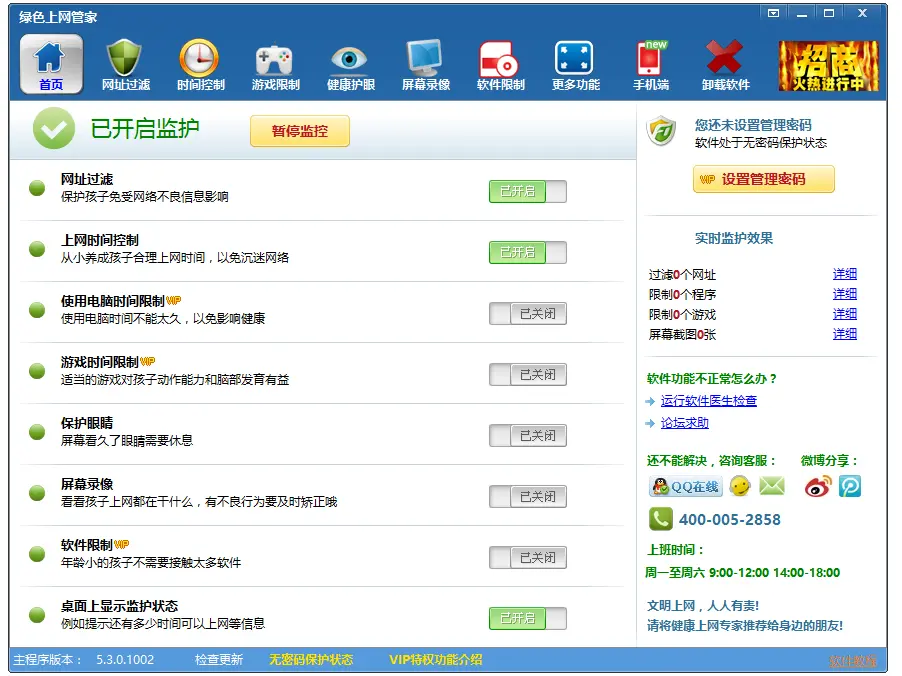Image resolution: width=902 pixels, height=676 pixels.
Task: Click the 暂停监控 button
Action: [299, 131]
